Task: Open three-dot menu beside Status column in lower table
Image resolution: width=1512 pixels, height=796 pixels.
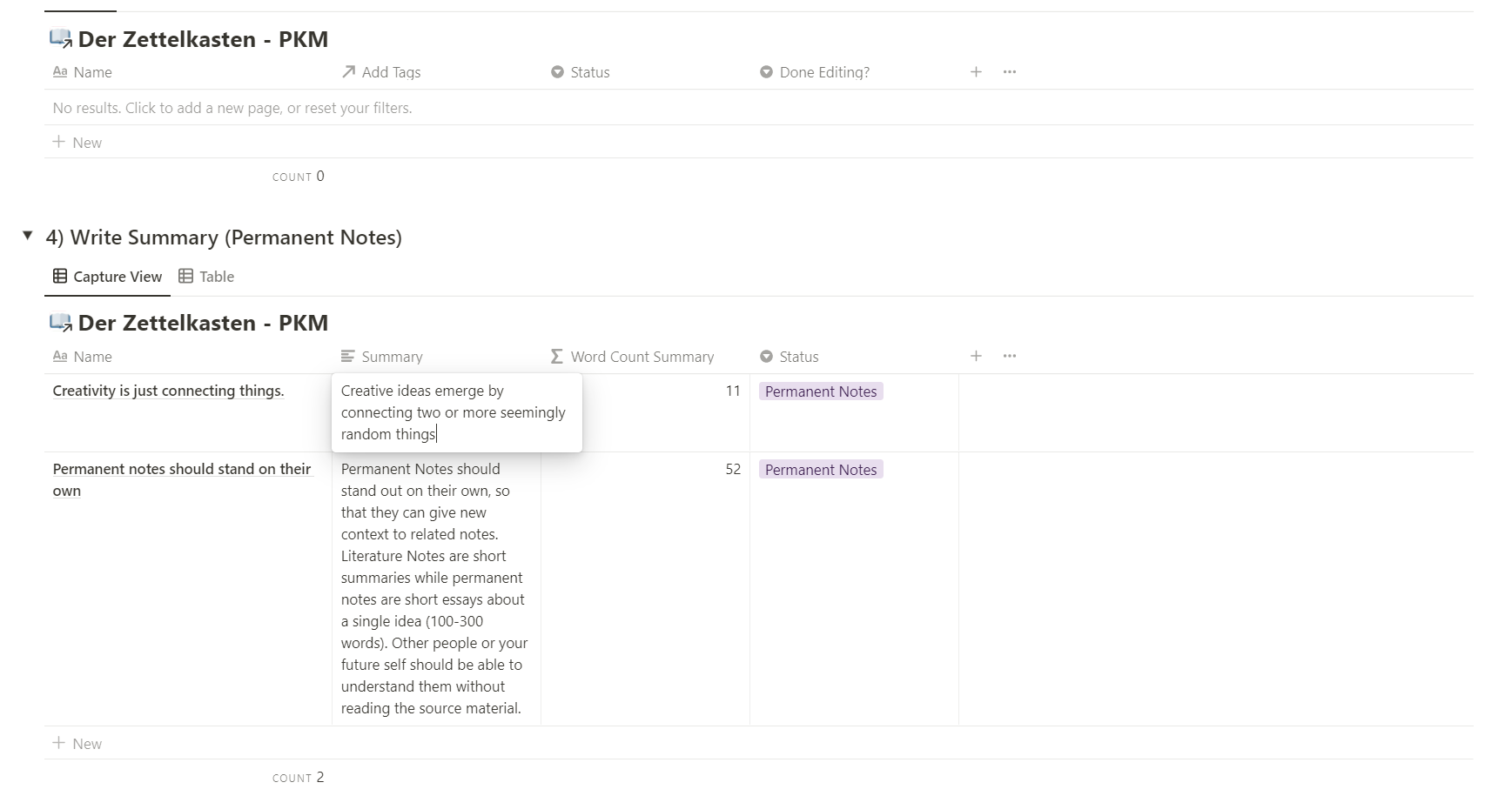Action: (x=1009, y=356)
